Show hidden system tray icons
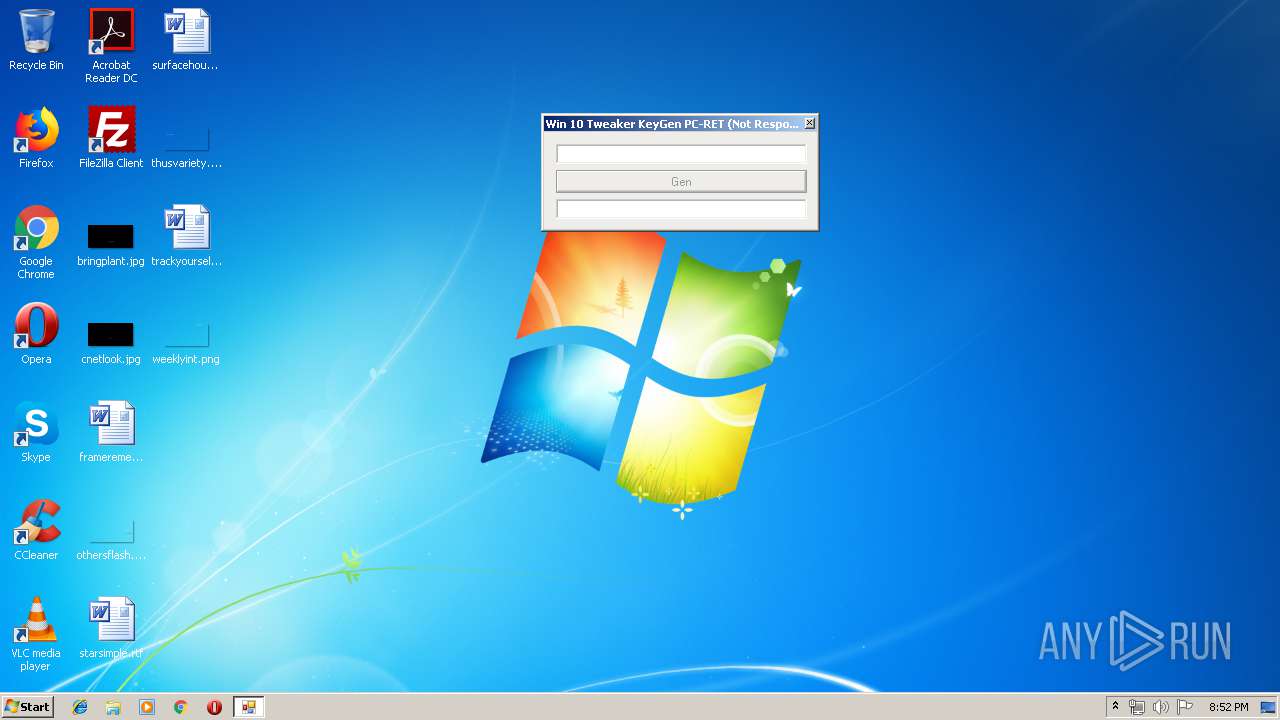Screen dimensions: 1280x720 [1116, 707]
